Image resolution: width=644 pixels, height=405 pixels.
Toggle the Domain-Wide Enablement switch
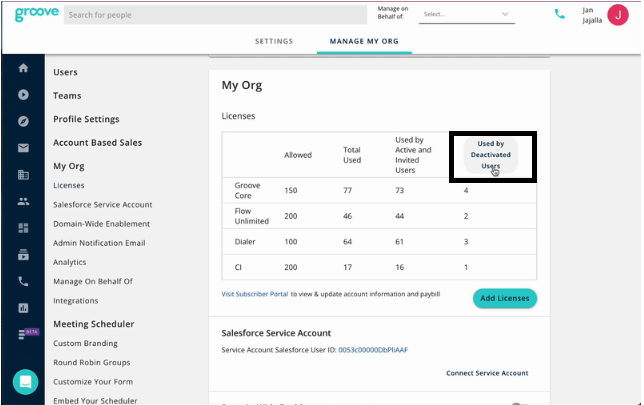click(x=518, y=403)
